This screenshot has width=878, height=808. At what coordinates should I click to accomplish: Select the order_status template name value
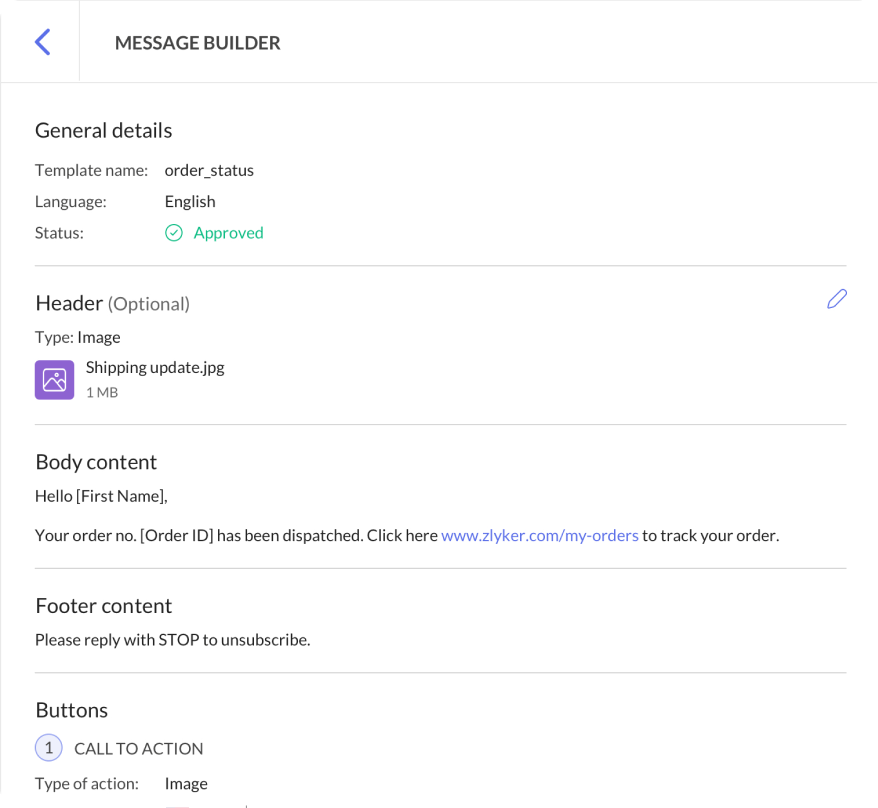[x=209, y=170]
